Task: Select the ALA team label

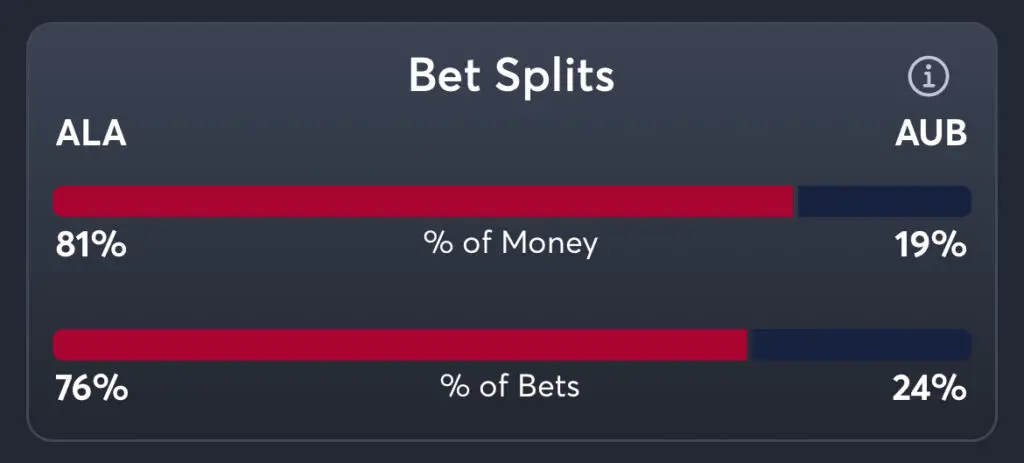Action: point(91,134)
